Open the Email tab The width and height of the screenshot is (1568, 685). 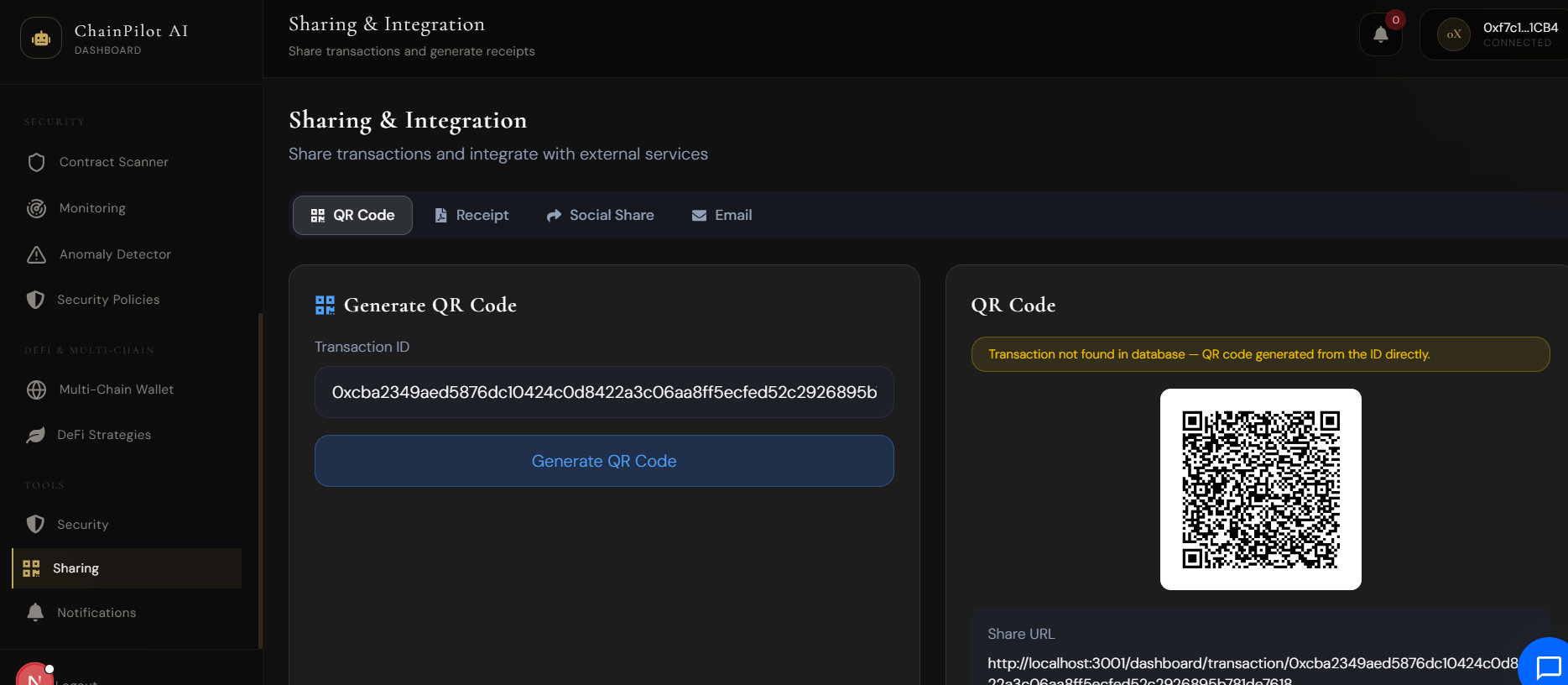pyautogui.click(x=721, y=216)
